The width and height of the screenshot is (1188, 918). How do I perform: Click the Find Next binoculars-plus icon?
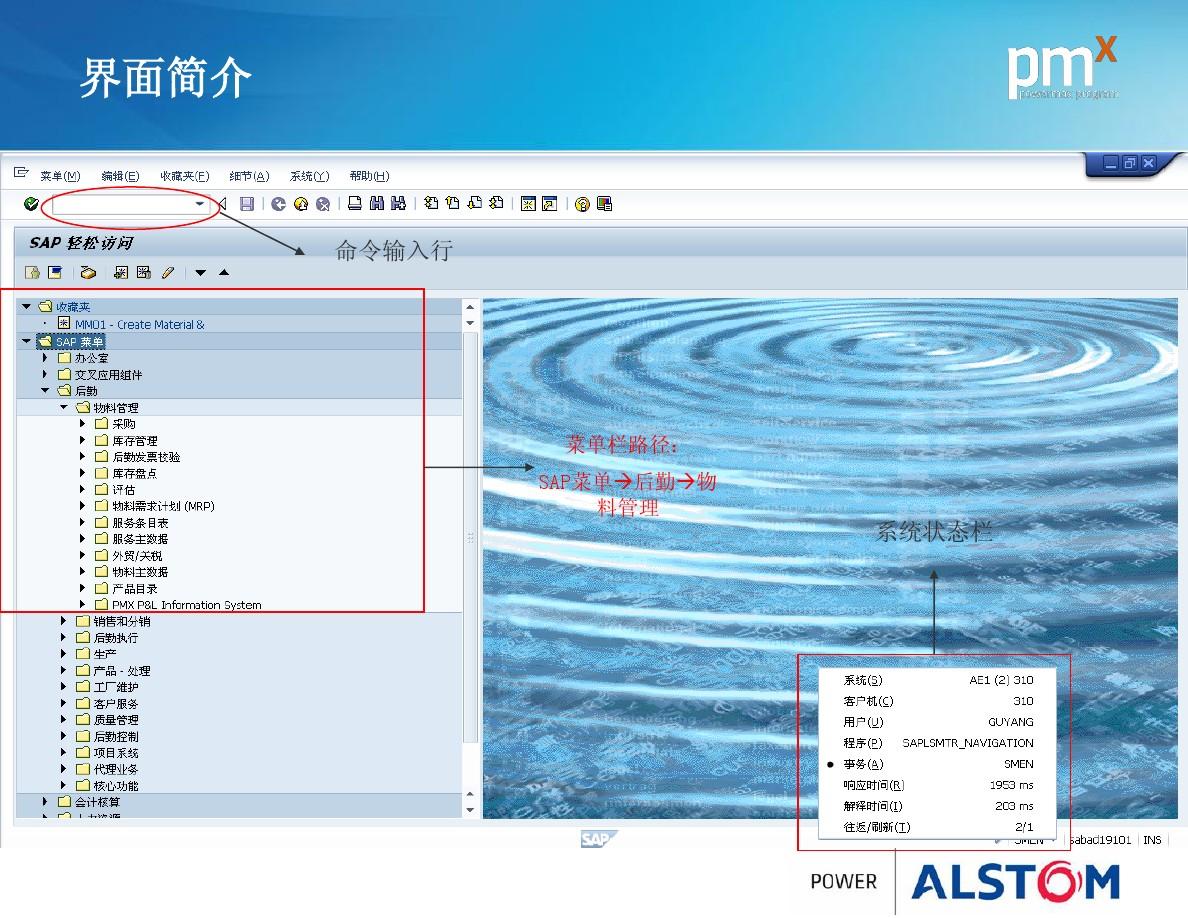tap(399, 203)
